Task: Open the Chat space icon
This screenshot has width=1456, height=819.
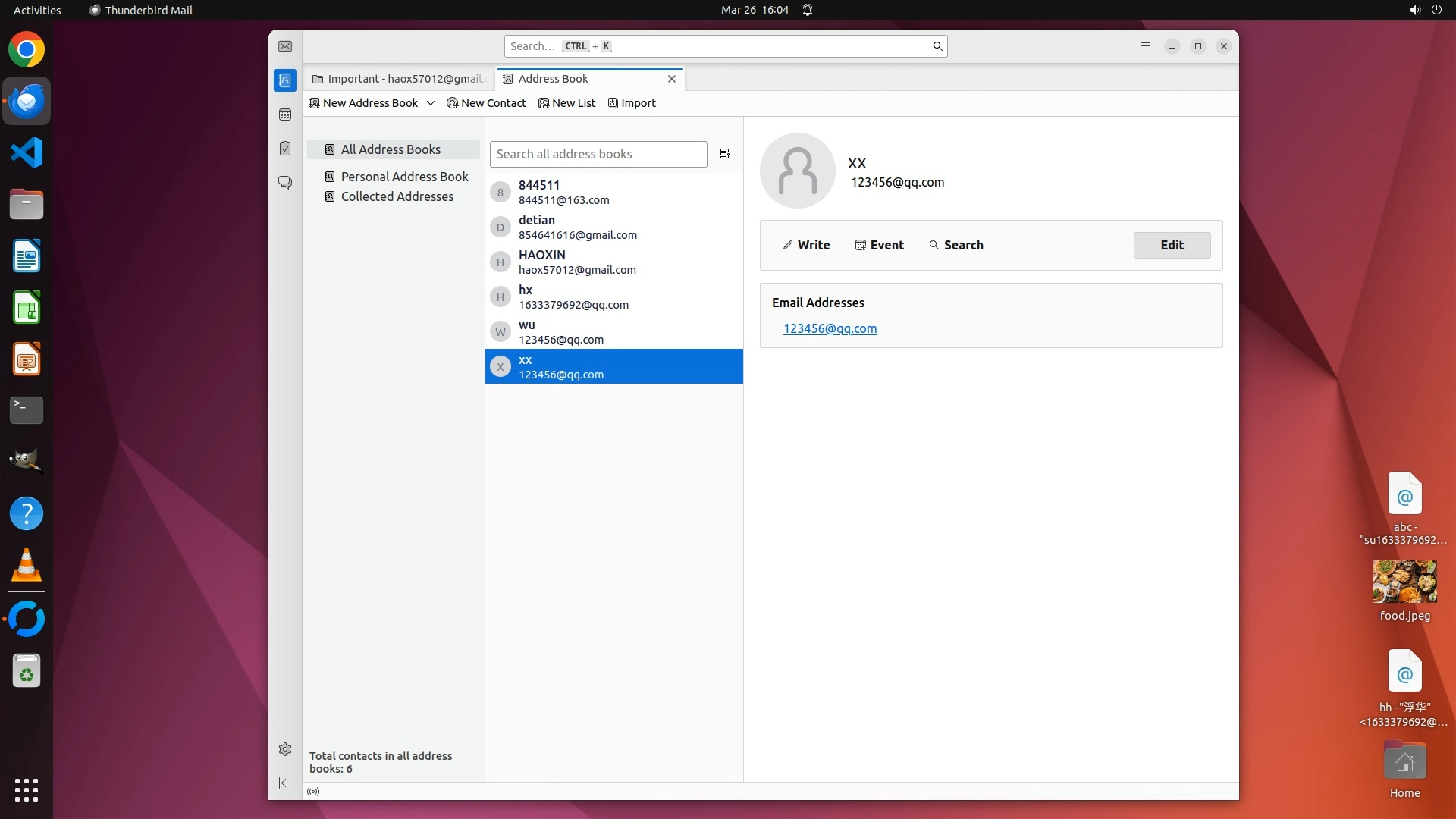Action: coord(285,183)
